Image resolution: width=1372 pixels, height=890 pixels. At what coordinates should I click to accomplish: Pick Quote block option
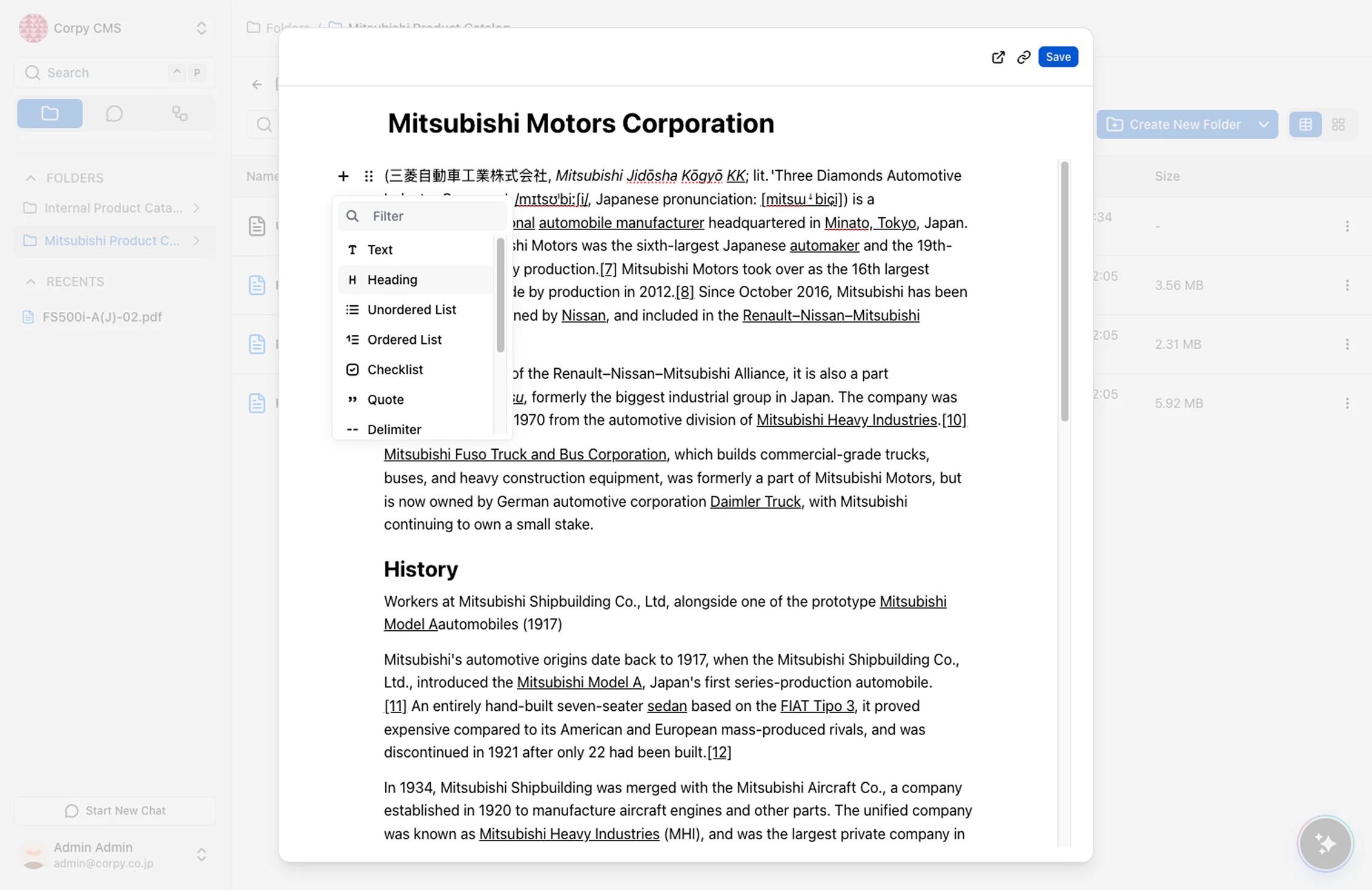click(416, 400)
